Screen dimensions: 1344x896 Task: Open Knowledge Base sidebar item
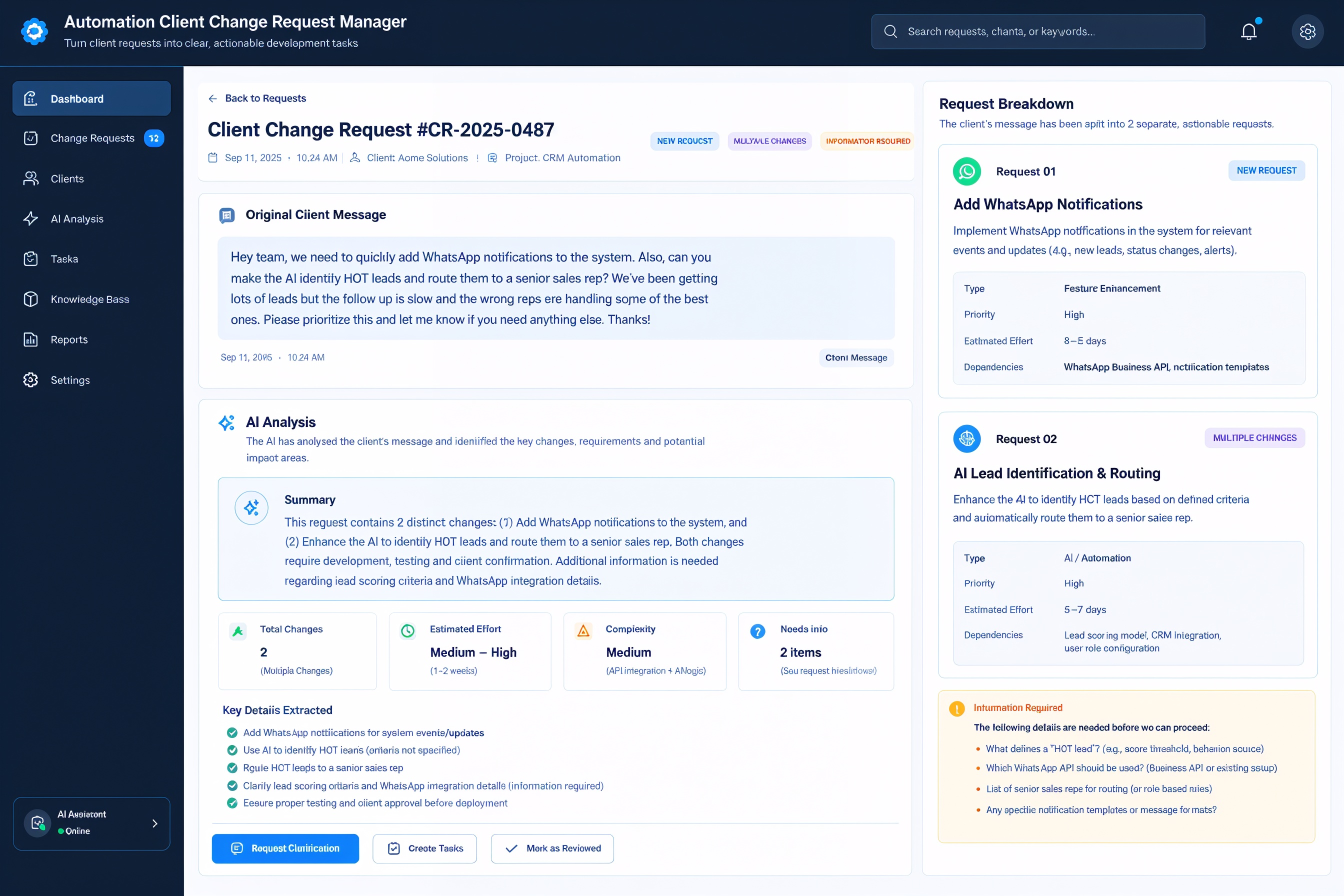point(91,299)
